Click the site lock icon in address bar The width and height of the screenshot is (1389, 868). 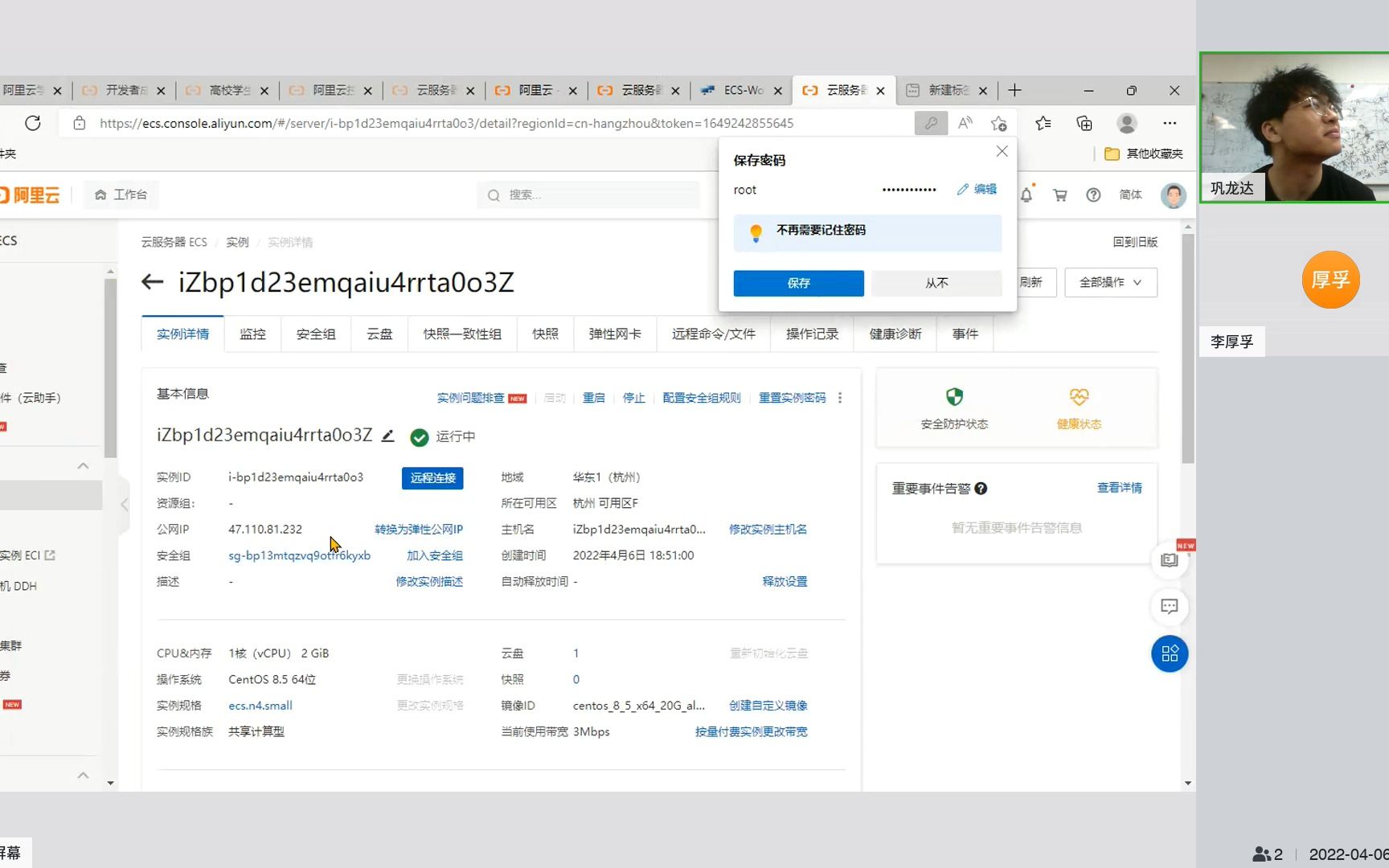click(x=79, y=123)
